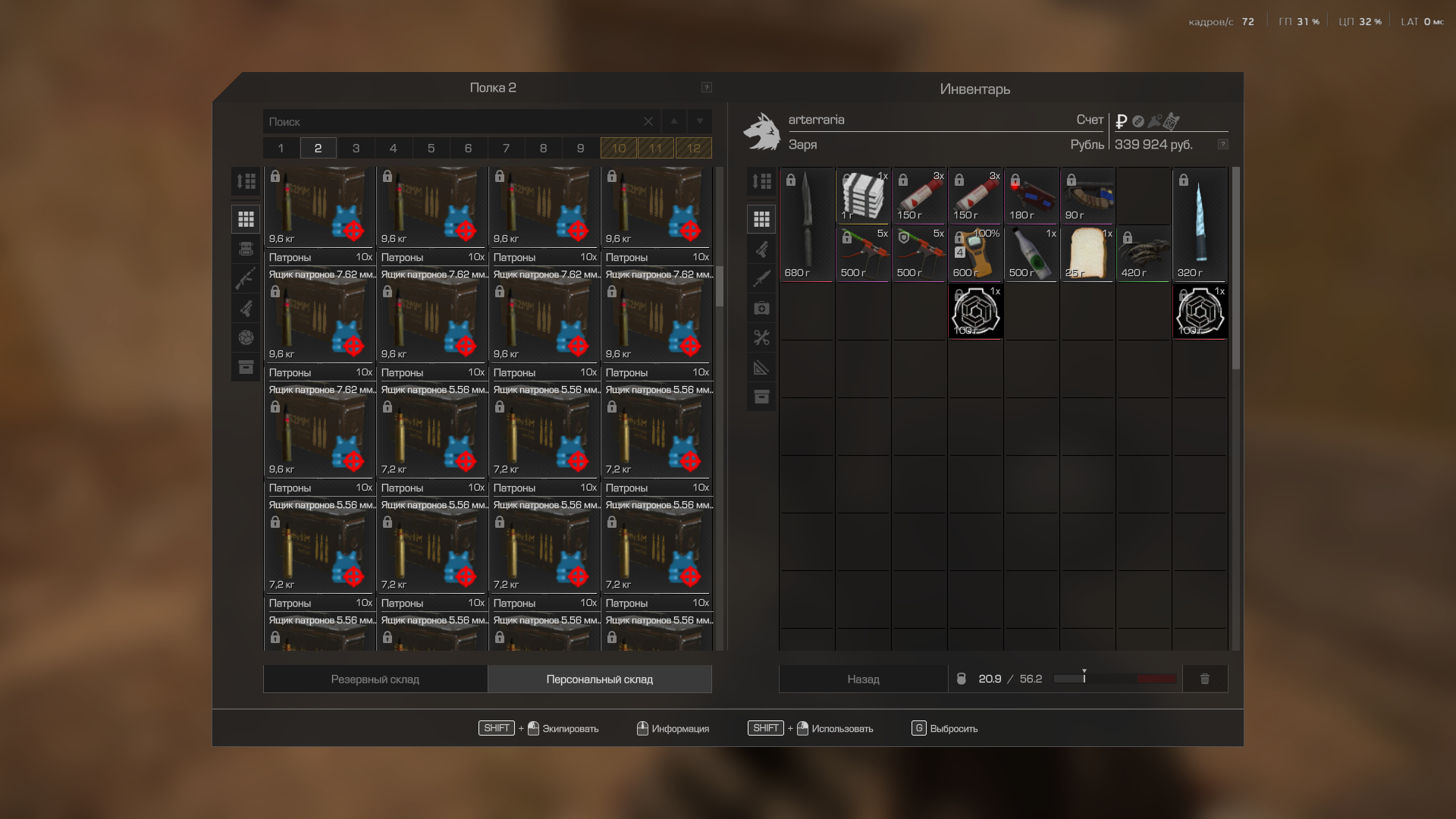
Task: Select locked shelf tab 12
Action: pyautogui.click(x=694, y=148)
